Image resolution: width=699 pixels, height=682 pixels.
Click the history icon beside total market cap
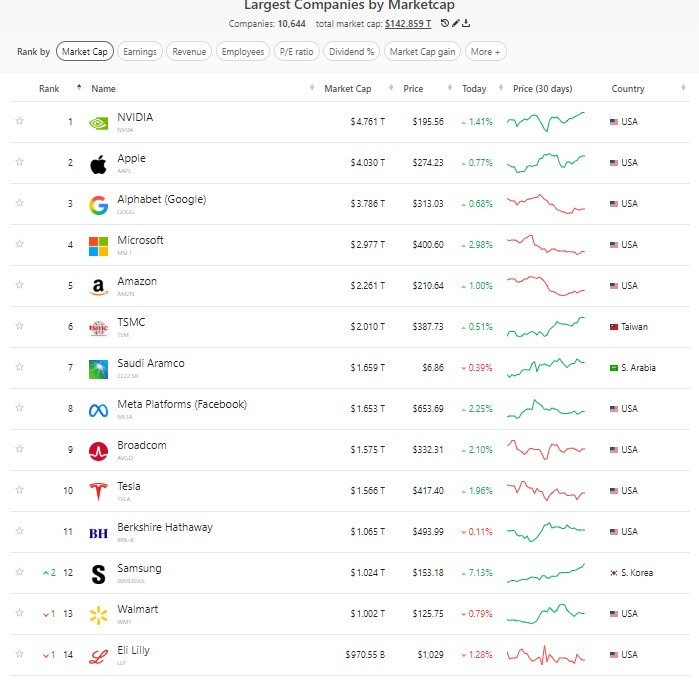pyautogui.click(x=445, y=23)
